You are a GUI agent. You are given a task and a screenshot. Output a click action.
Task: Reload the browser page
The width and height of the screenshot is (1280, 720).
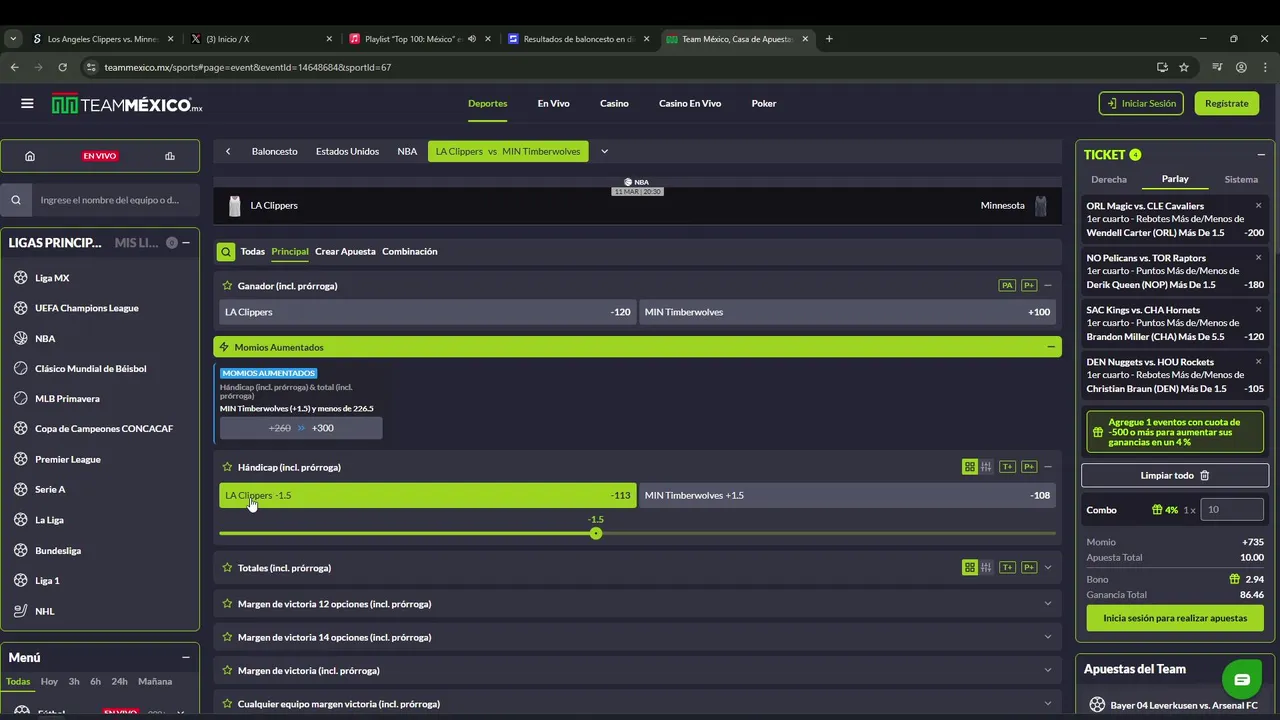click(x=62, y=67)
